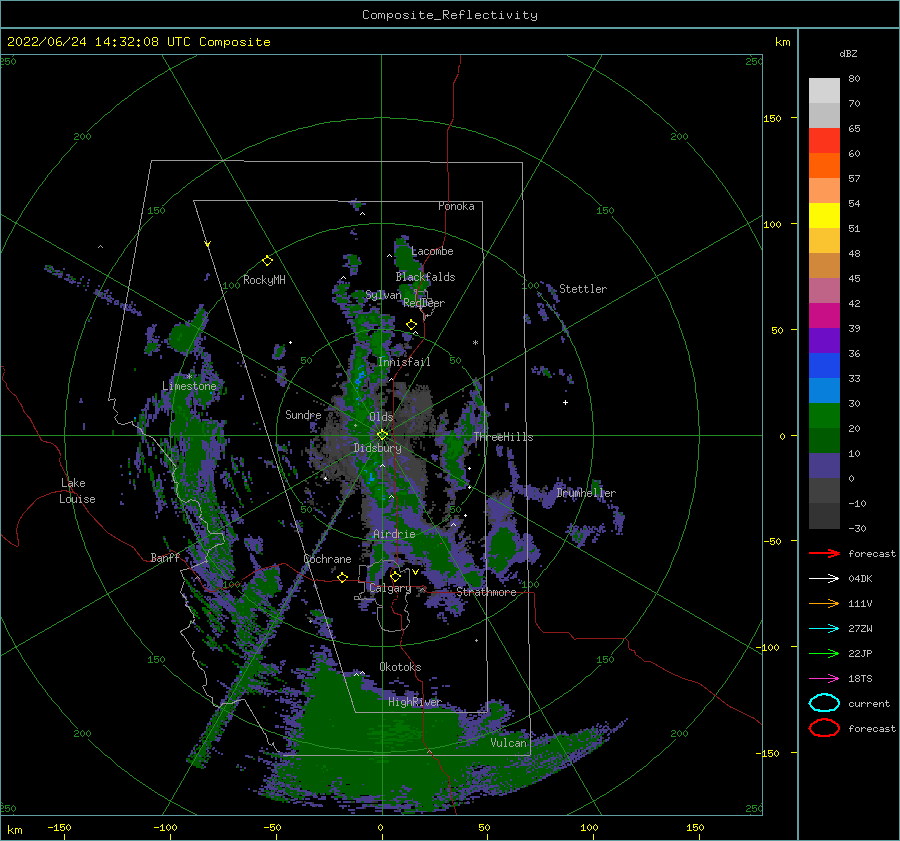The height and width of the screenshot is (841, 900).
Task: Click the dBZ legend heading
Action: (x=848, y=53)
